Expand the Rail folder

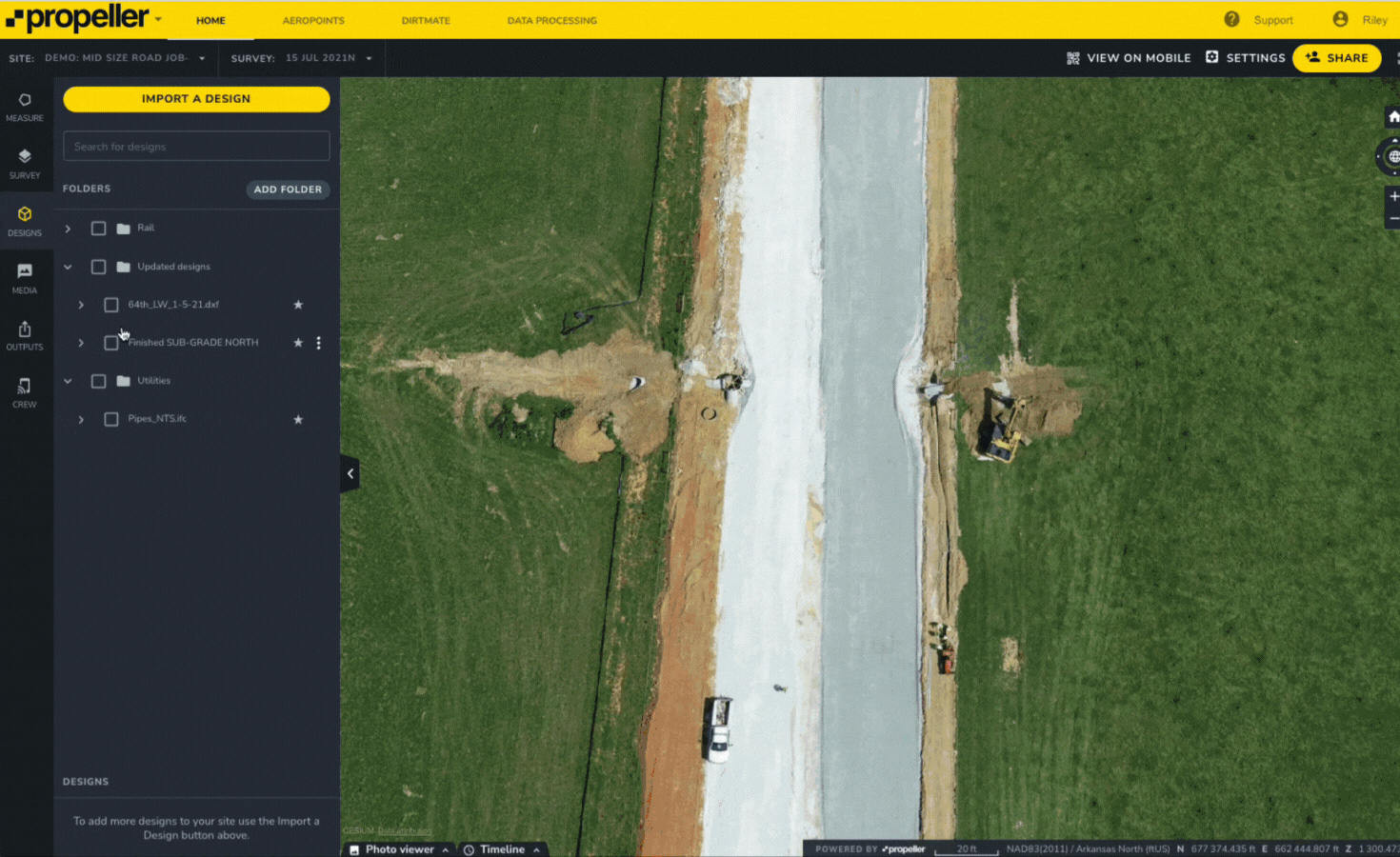(x=67, y=228)
